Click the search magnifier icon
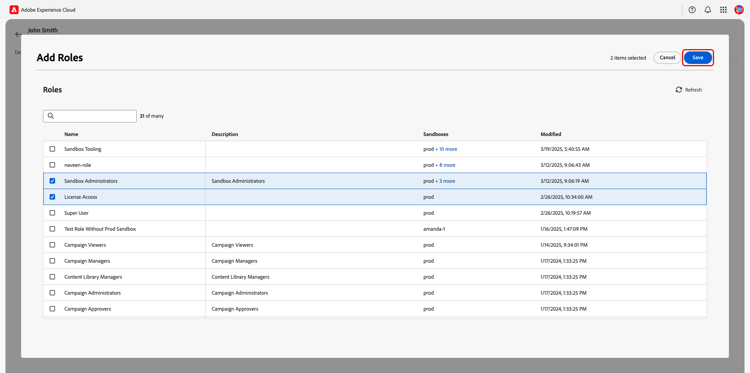The image size is (750, 373). [51, 116]
